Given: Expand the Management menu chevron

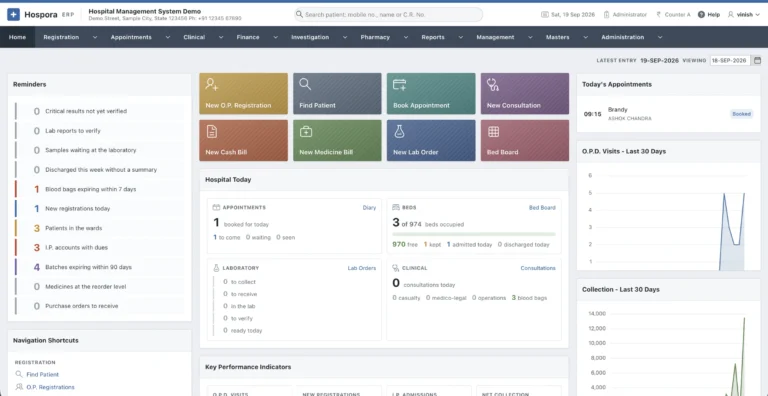Looking at the screenshot, I should [530, 37].
